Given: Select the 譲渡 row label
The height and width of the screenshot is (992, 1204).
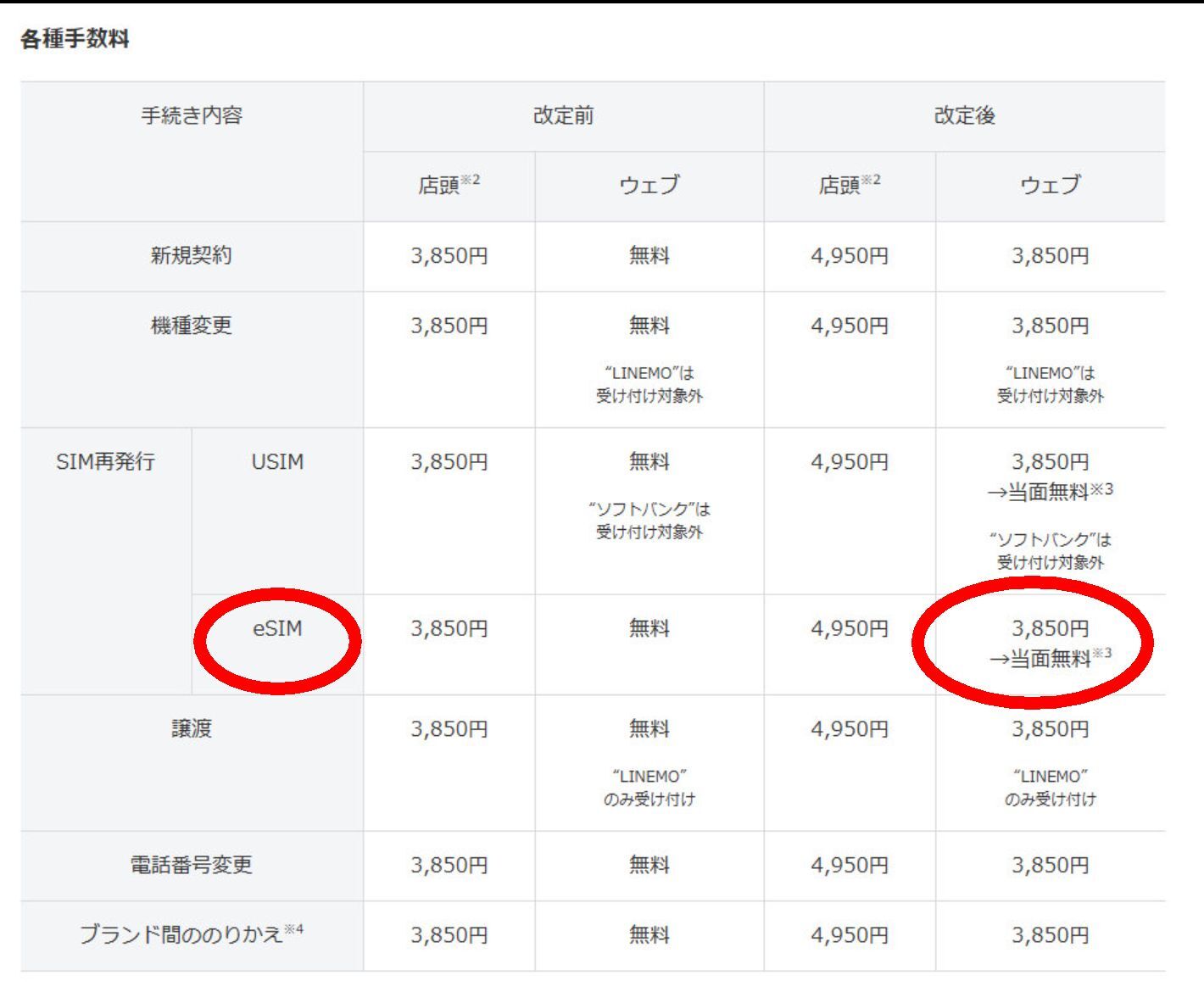Looking at the screenshot, I should (192, 729).
